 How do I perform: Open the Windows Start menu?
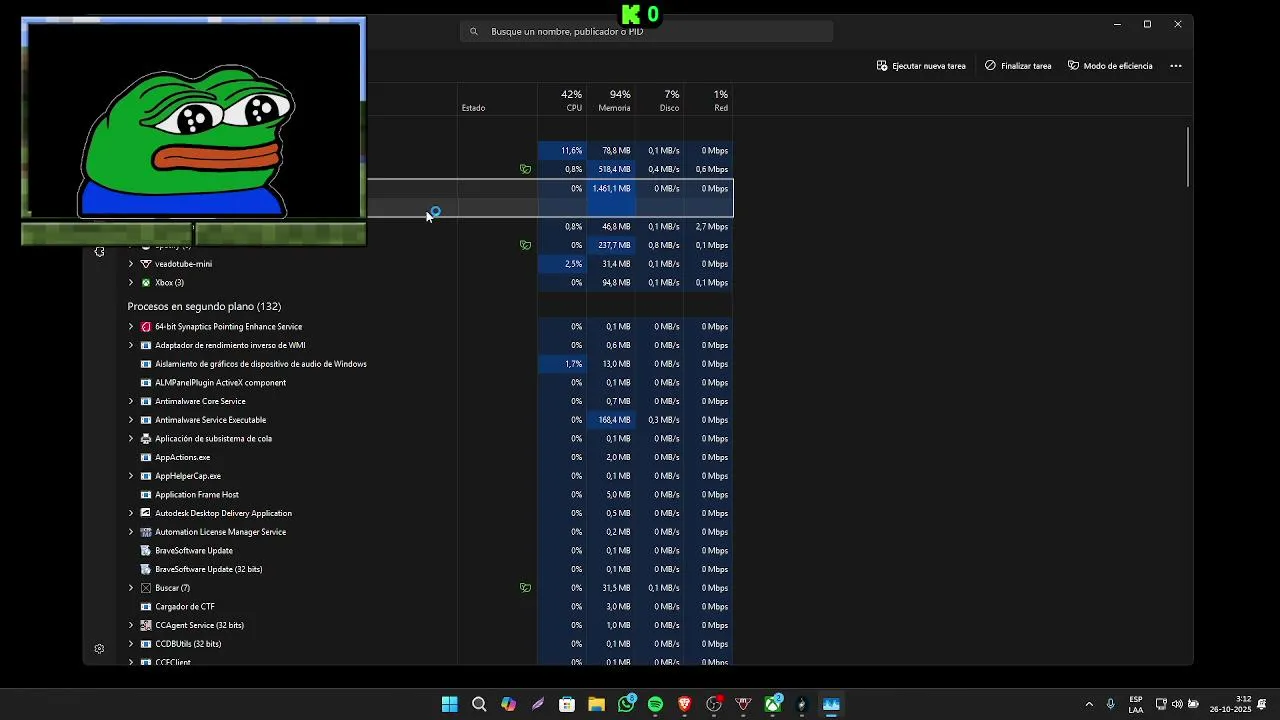(450, 704)
